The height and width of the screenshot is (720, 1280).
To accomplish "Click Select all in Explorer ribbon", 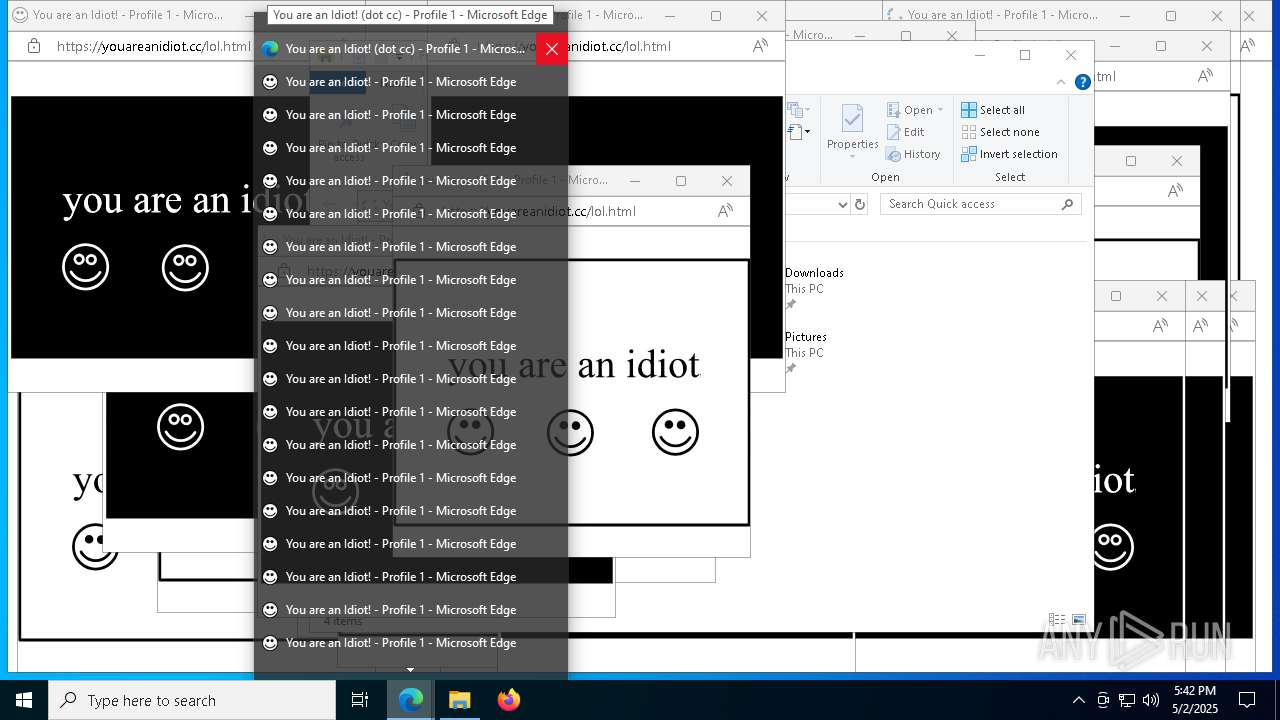I will 993,110.
